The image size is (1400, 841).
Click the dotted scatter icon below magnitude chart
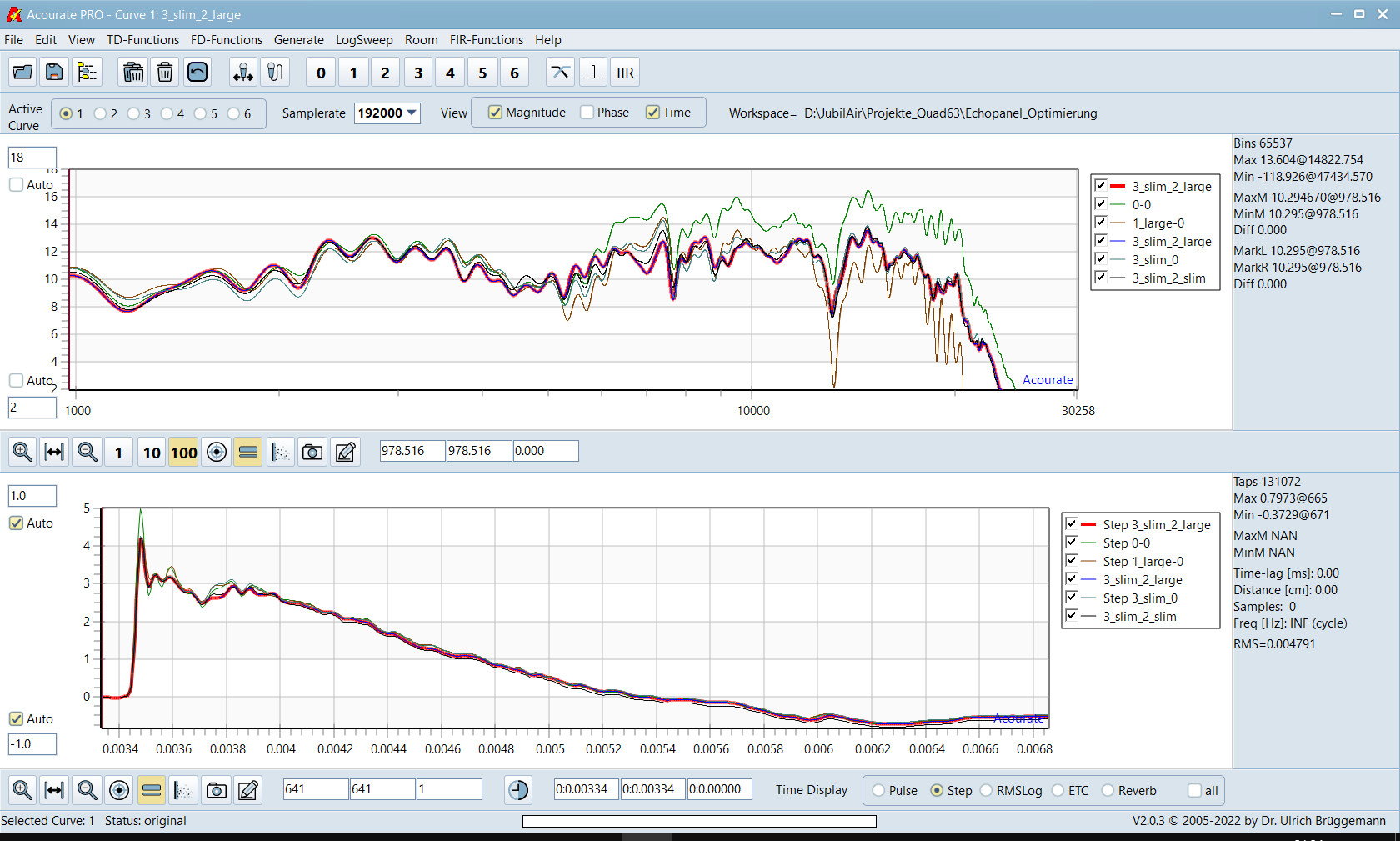tap(281, 452)
